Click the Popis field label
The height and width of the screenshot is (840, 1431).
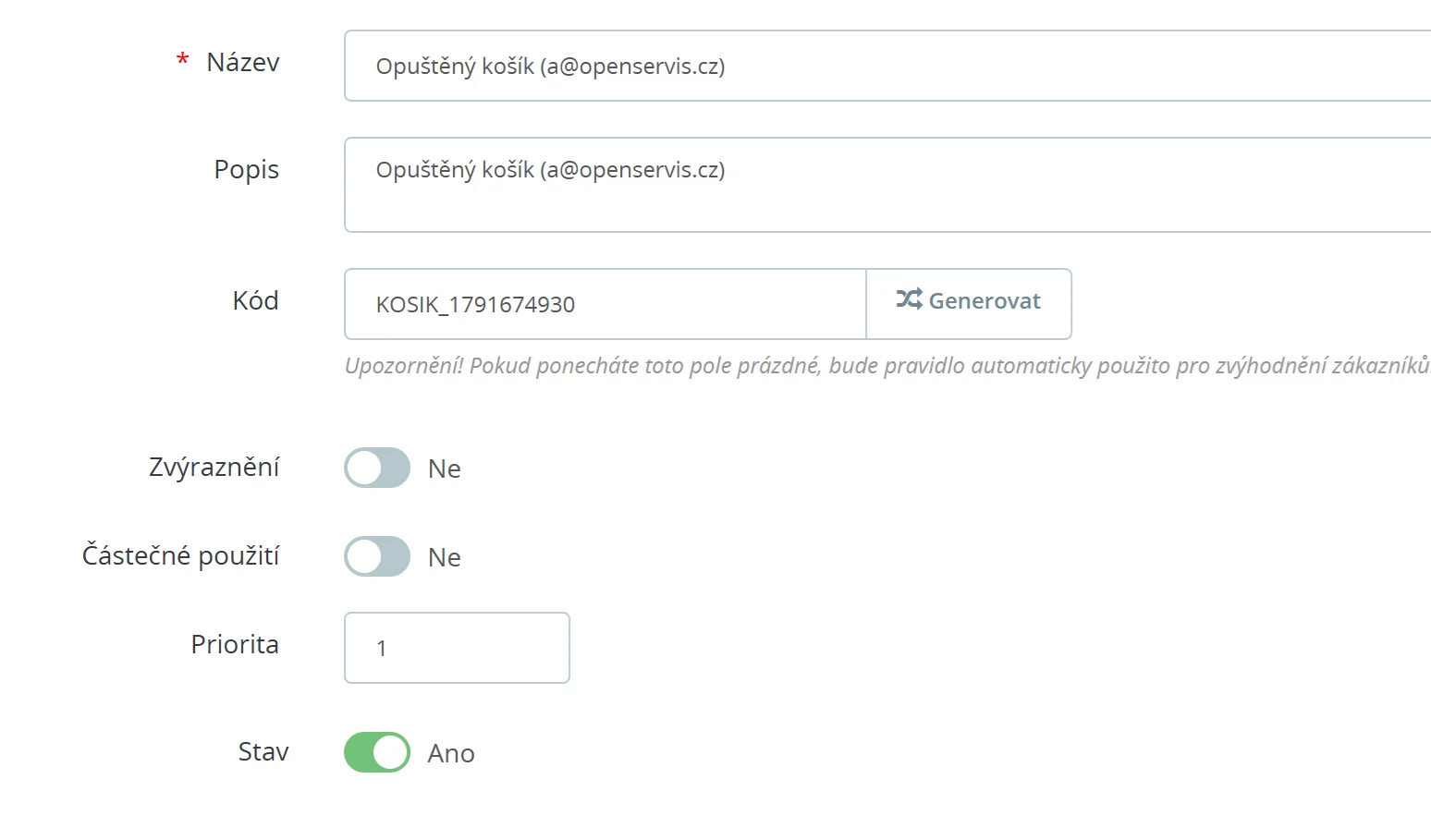(x=246, y=169)
